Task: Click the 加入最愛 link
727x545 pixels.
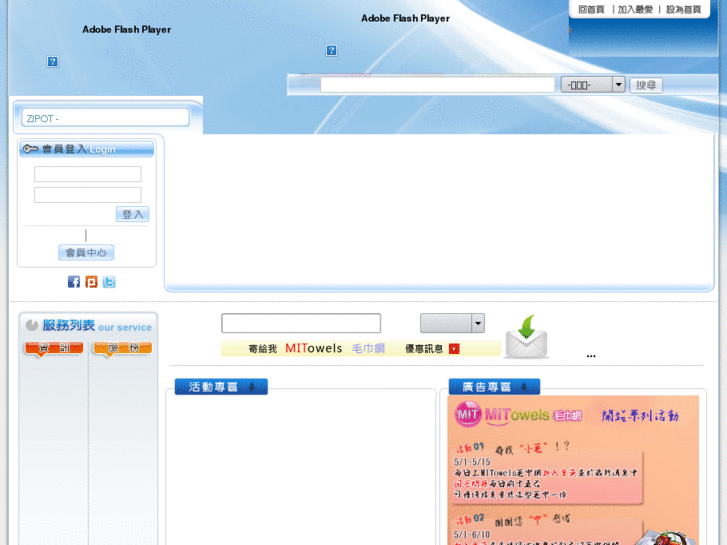Action: 635,9
